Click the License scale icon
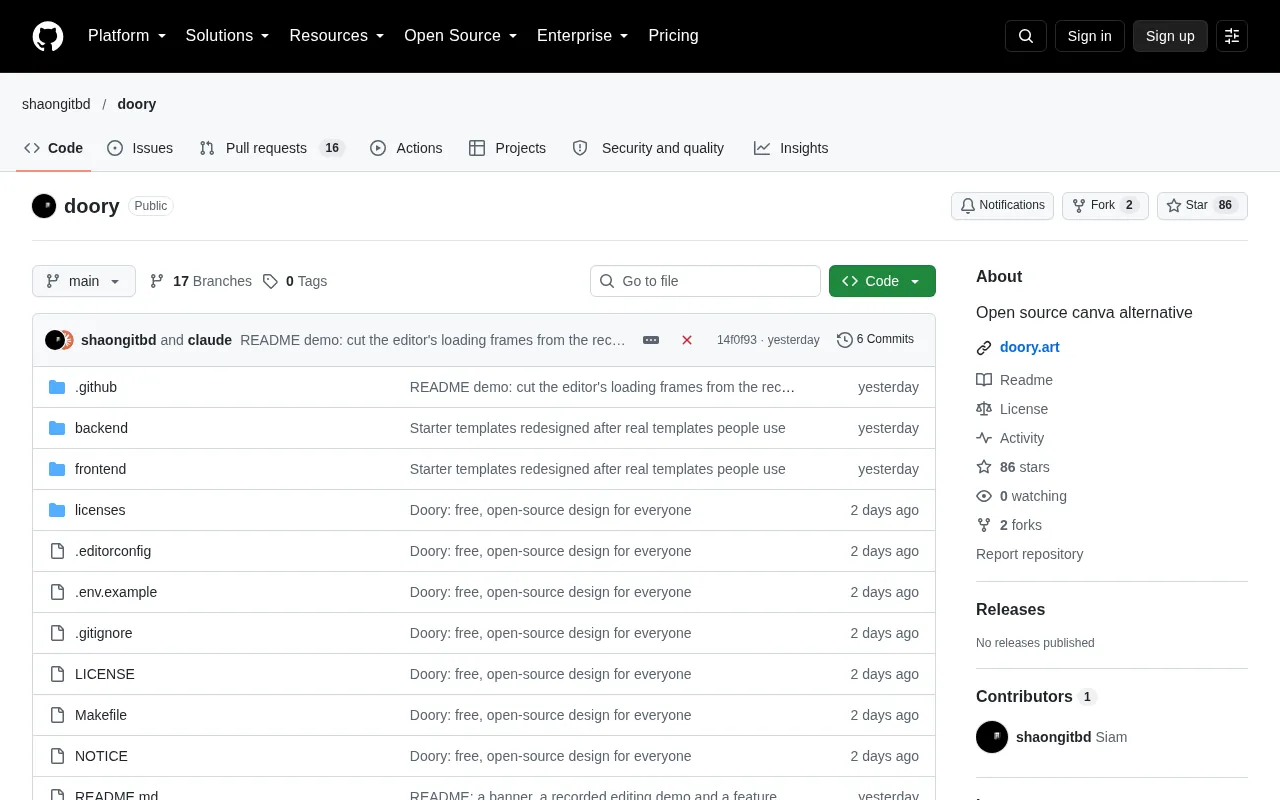Image resolution: width=1280 pixels, height=800 pixels. tap(984, 409)
